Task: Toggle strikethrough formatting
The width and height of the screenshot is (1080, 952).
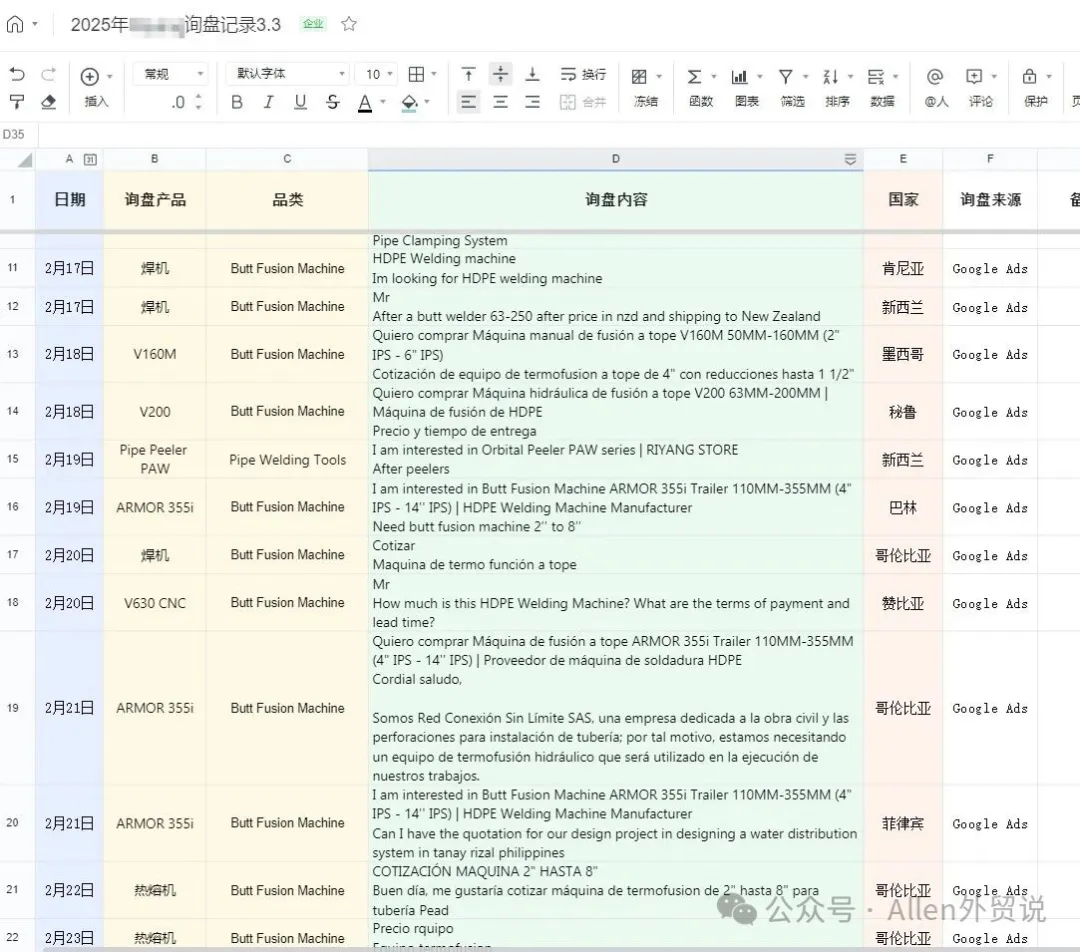Action: 333,103
